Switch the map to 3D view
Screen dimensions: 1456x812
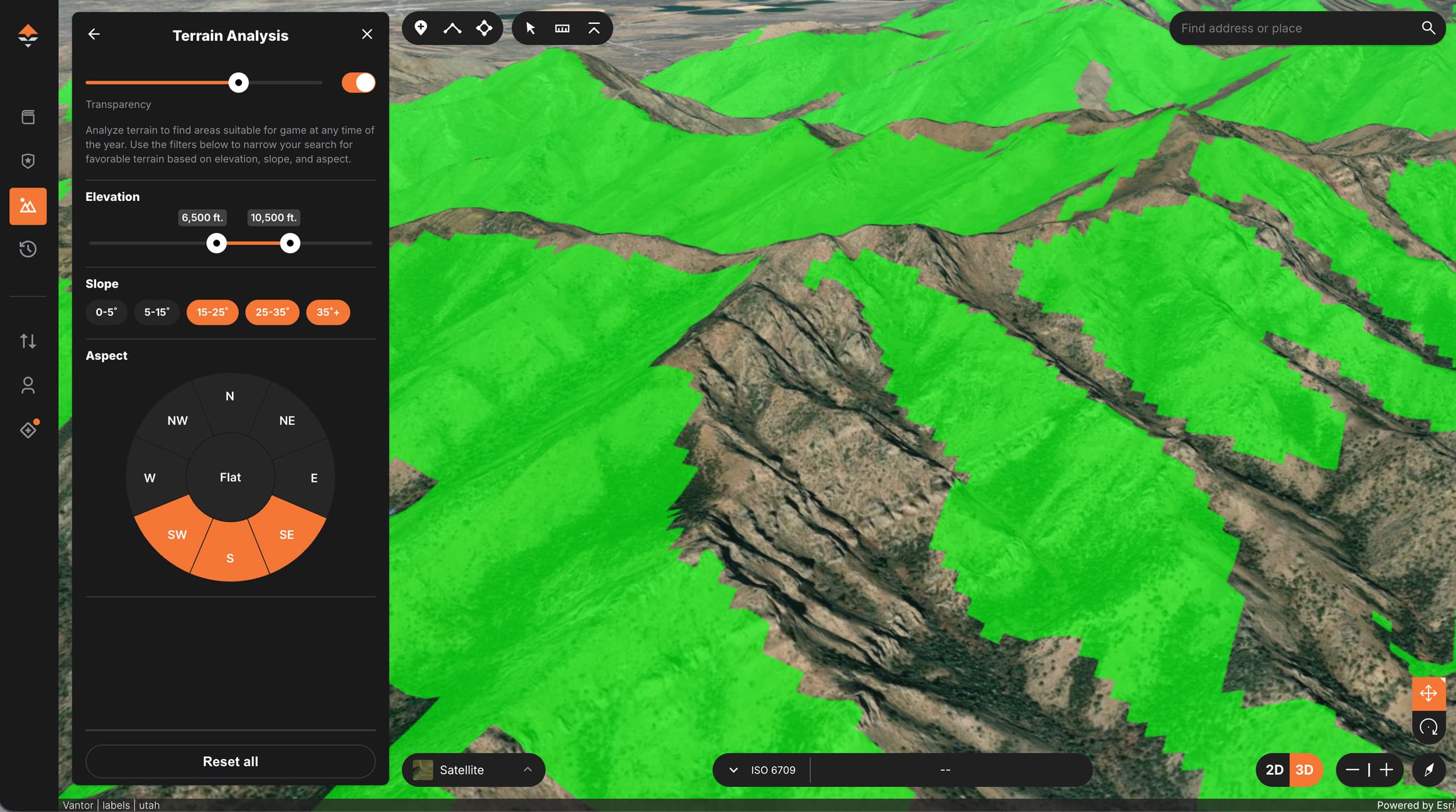click(1305, 770)
